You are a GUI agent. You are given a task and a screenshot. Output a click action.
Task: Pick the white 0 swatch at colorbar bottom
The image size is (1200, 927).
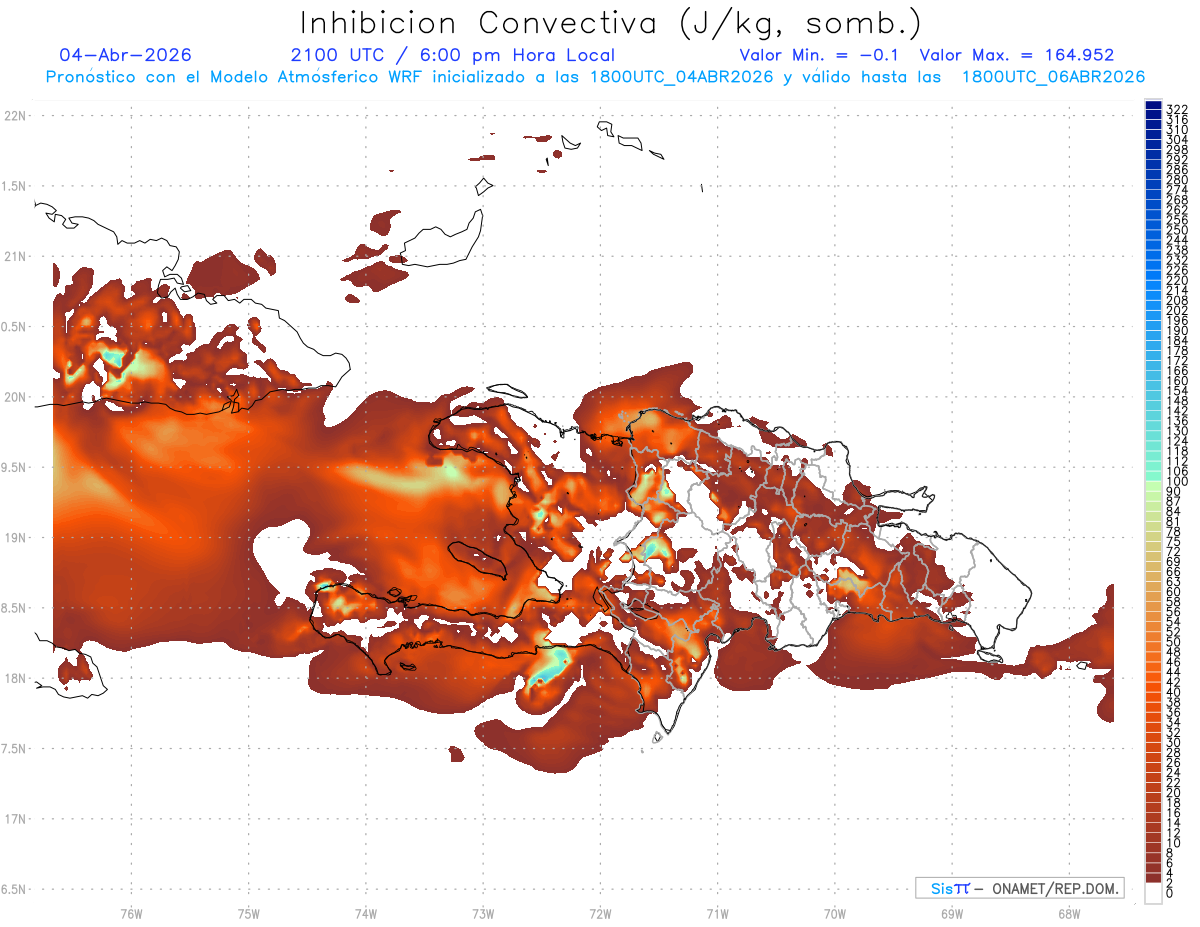1153,893
